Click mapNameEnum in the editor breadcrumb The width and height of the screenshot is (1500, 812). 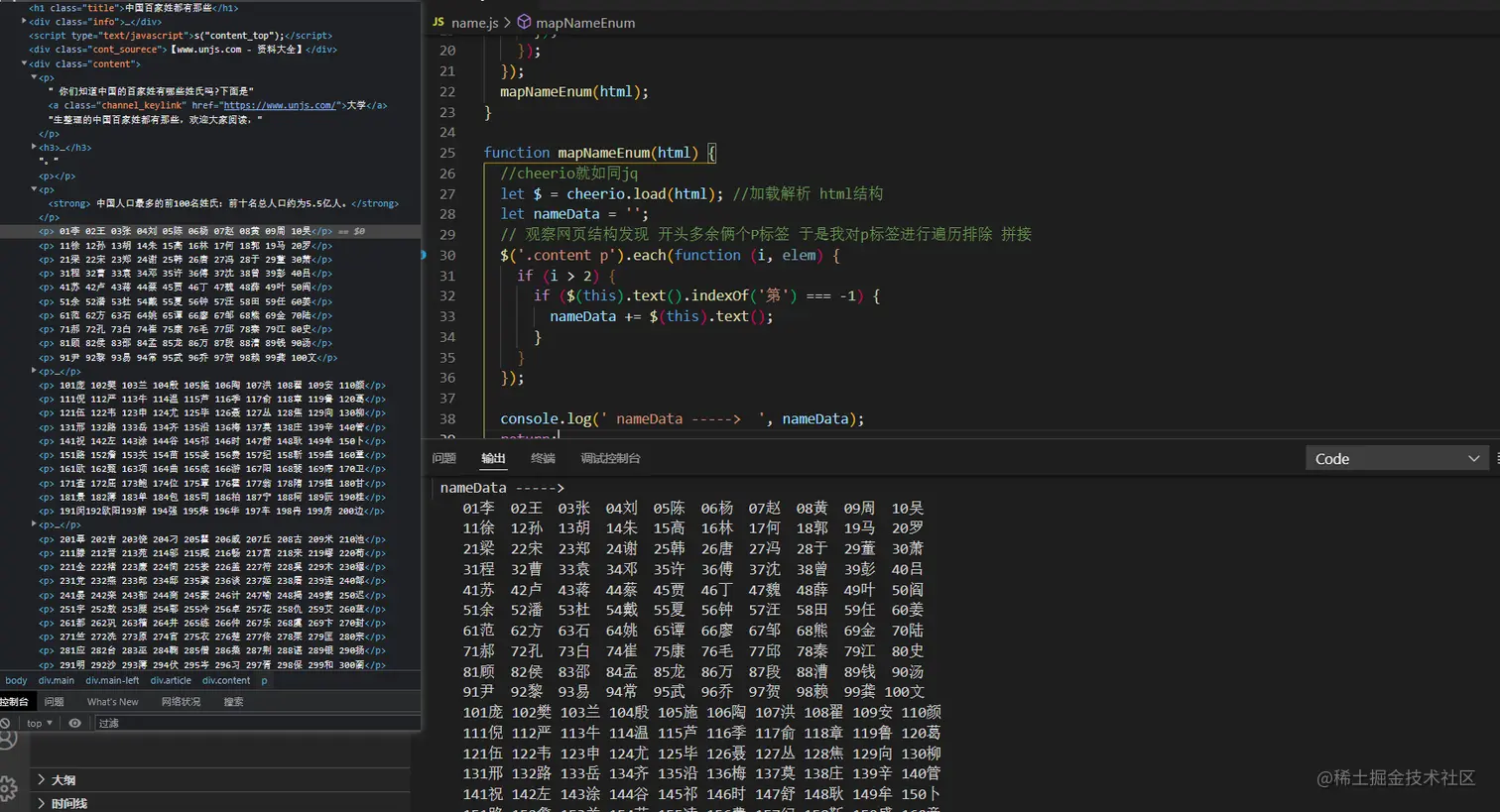[x=585, y=22]
